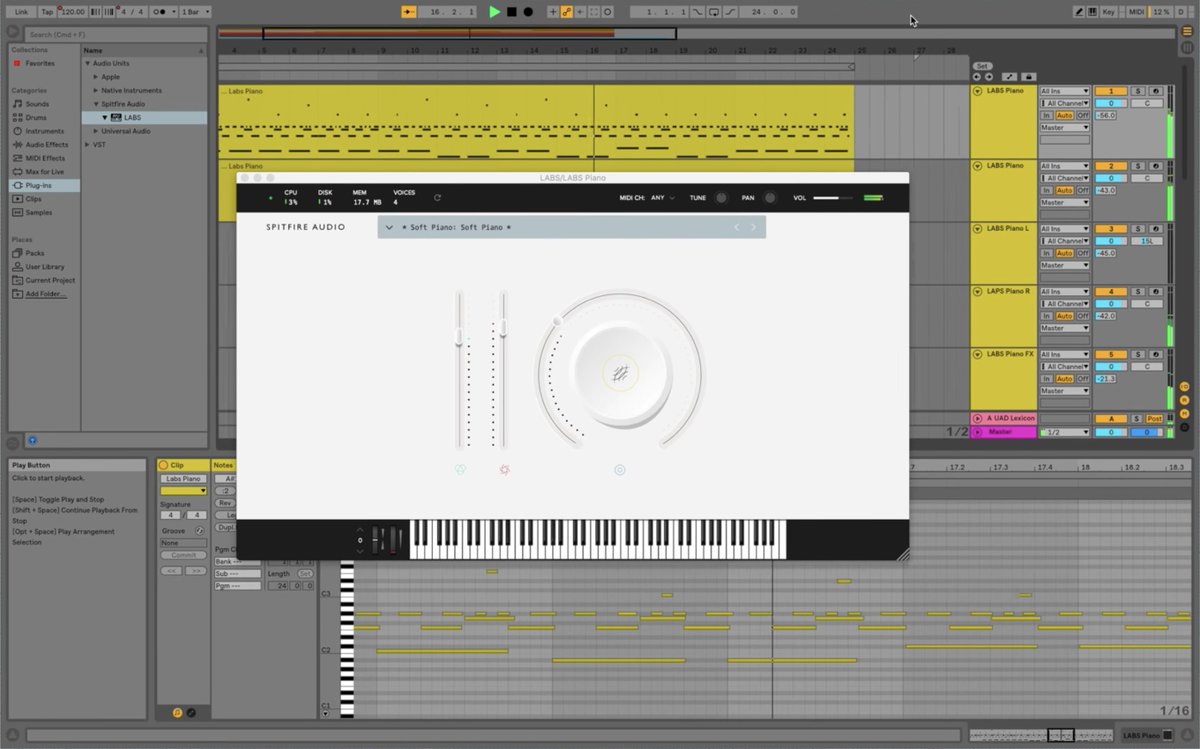Viewport: 1200px width, 749px height.
Task: Open the LABS preset selector dropdown
Action: pos(390,227)
